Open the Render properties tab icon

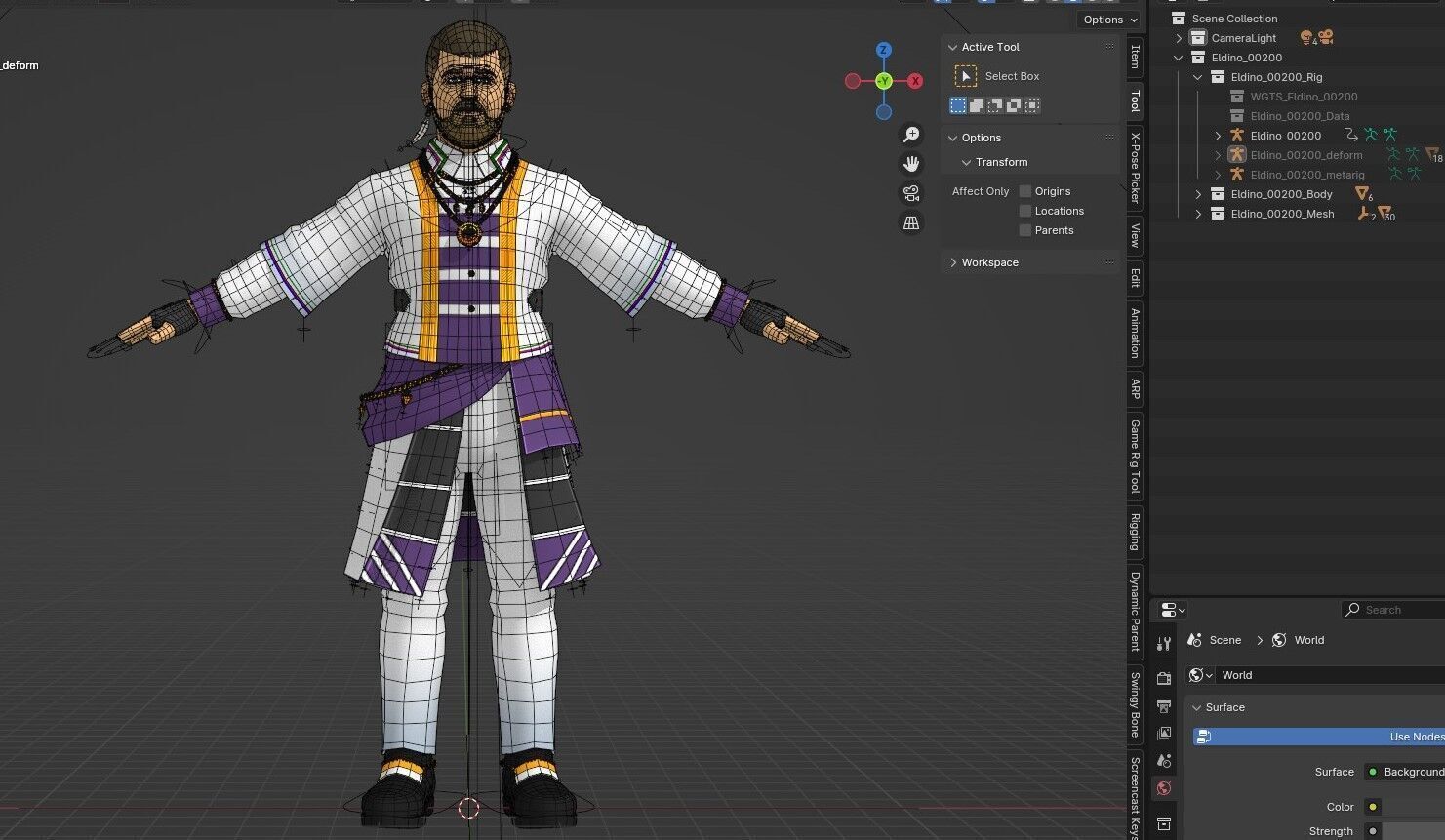point(1163,678)
